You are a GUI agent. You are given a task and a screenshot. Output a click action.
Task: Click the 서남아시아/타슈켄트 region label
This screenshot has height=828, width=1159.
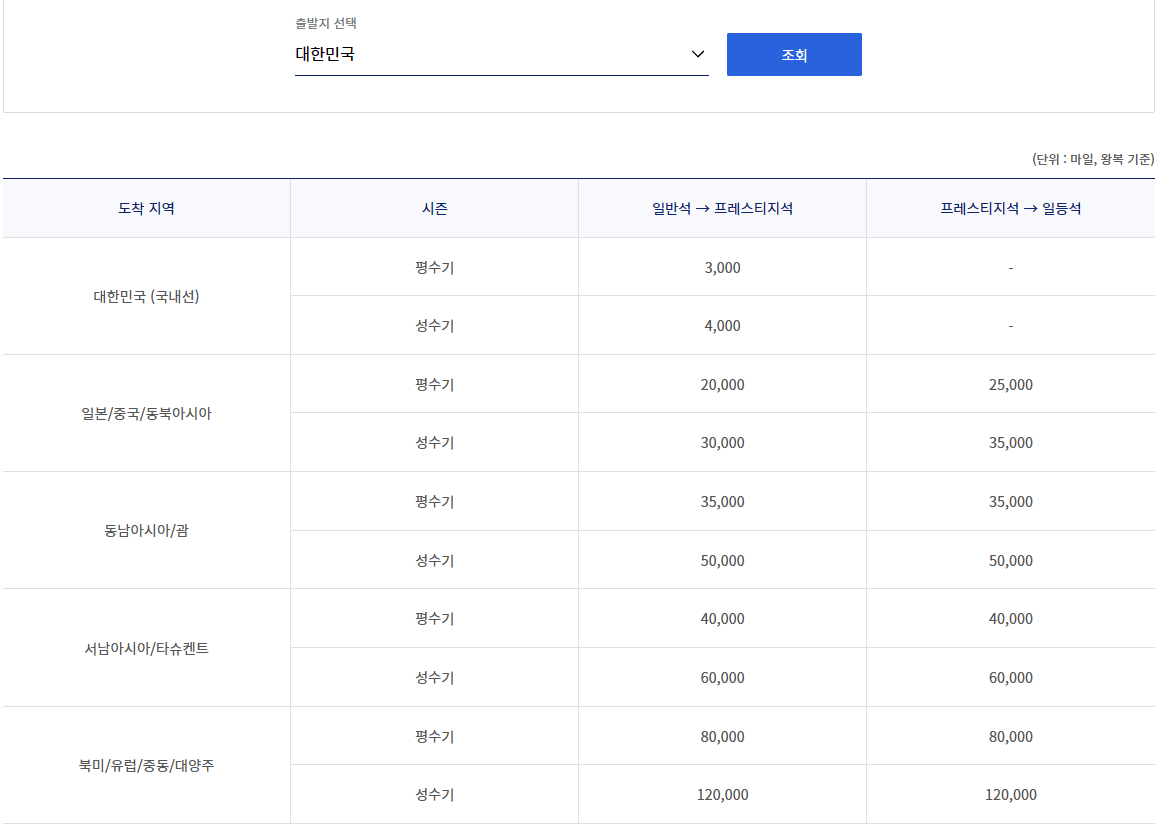(145, 647)
